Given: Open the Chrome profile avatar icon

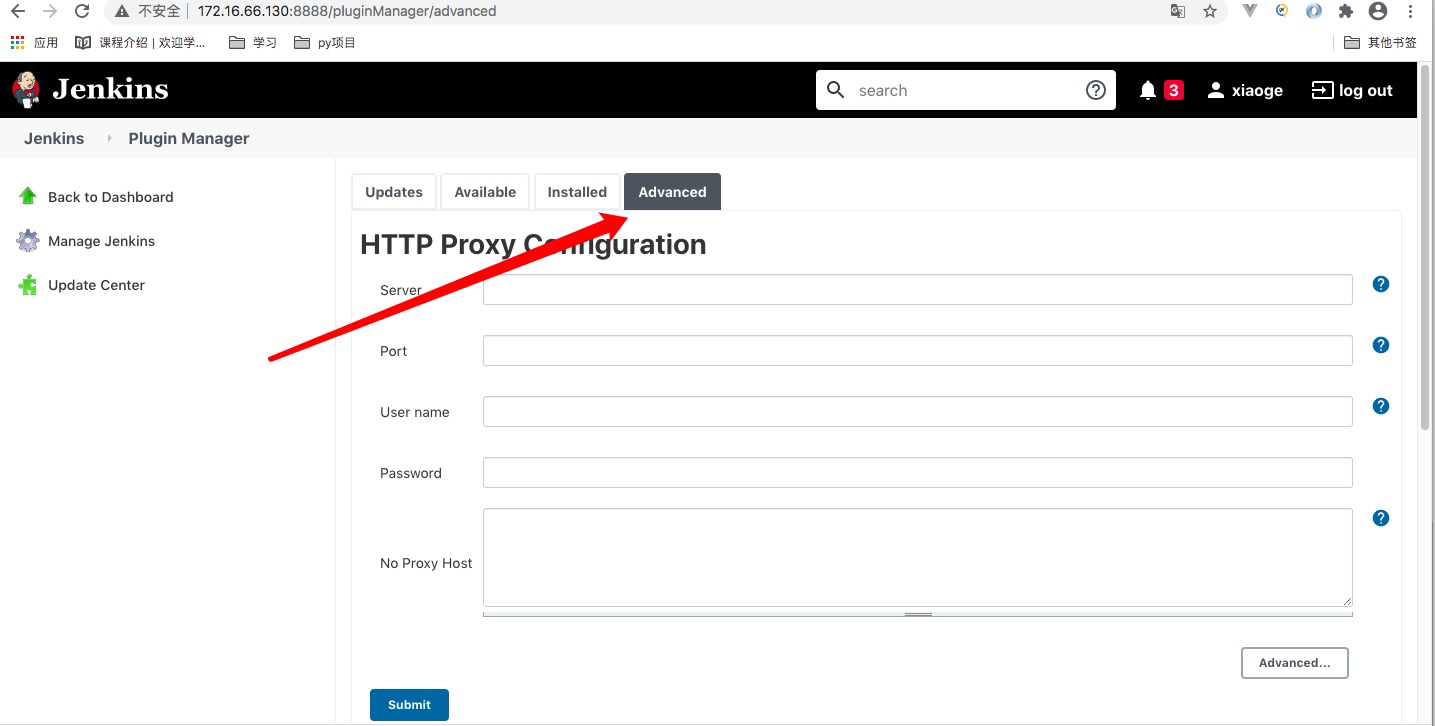Looking at the screenshot, I should [1378, 11].
